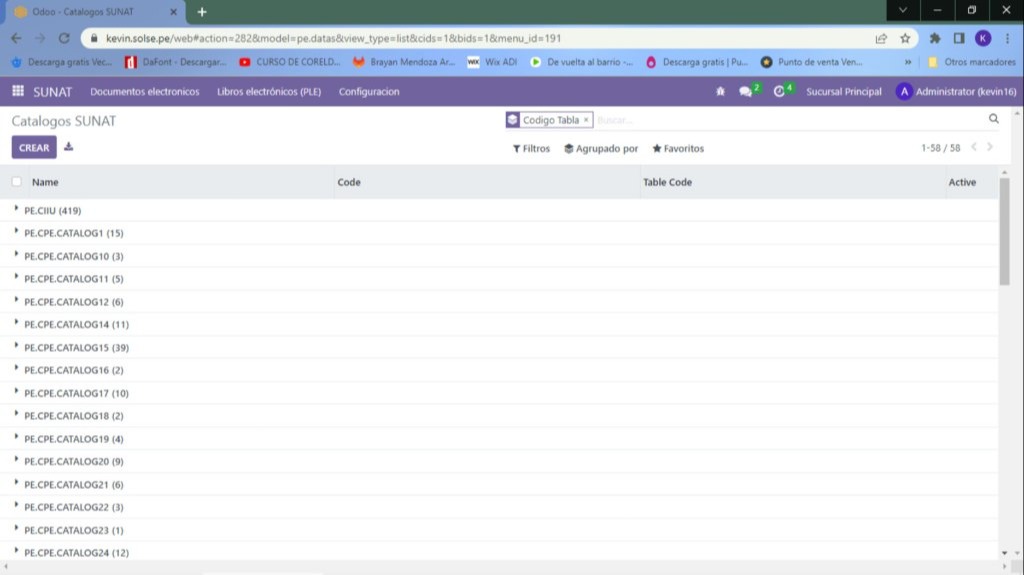
Task: Open the Odoo apps grid menu
Action: [x=18, y=92]
